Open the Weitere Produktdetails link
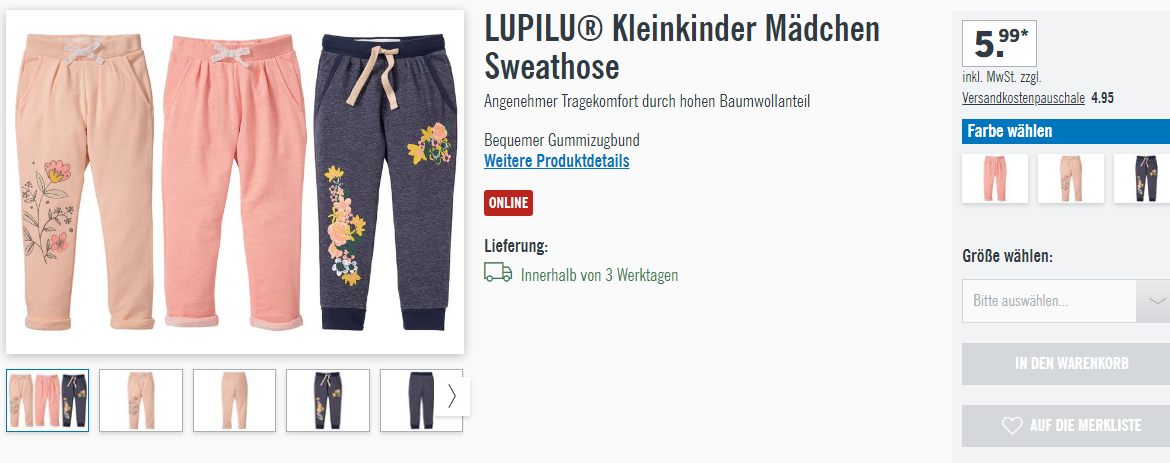 (x=557, y=161)
